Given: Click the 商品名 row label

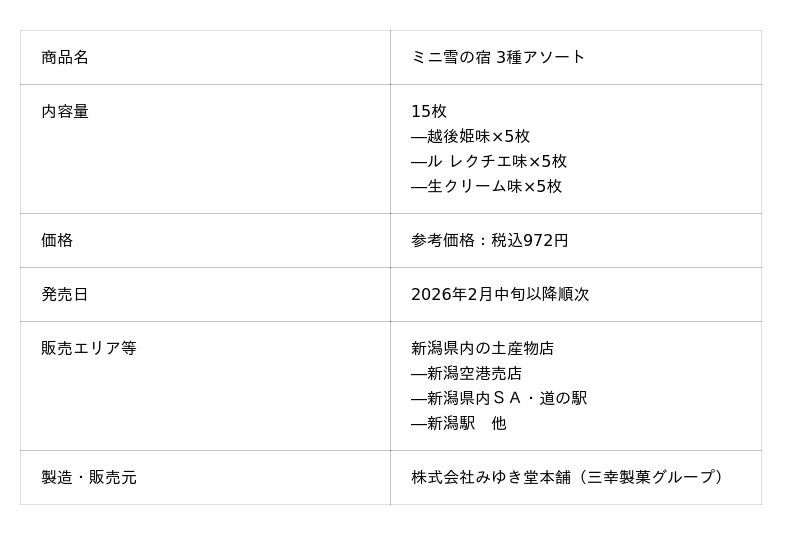Looking at the screenshot, I should pyautogui.click(x=65, y=57).
